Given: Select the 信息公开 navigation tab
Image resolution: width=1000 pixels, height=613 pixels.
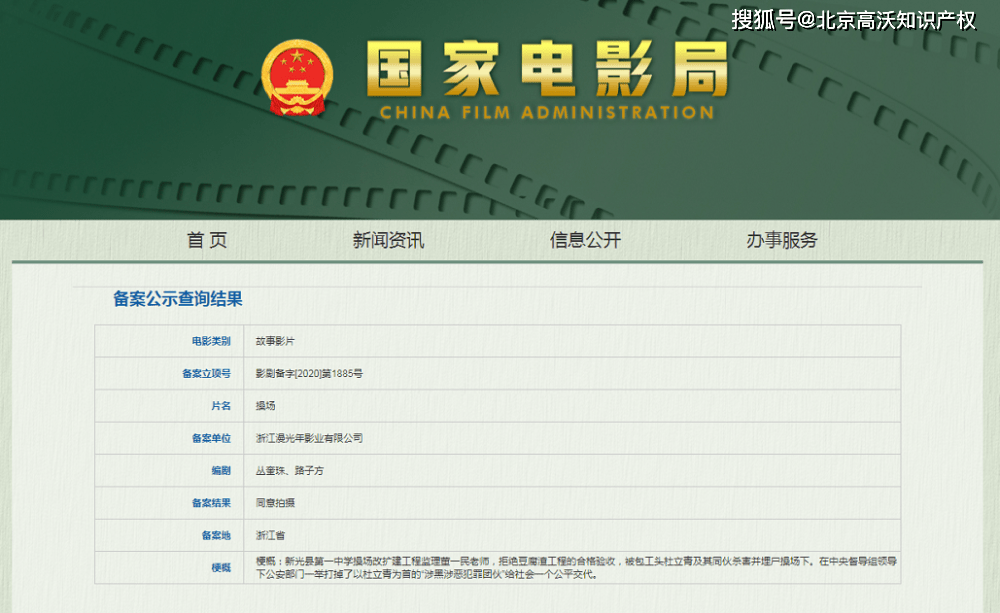Looking at the screenshot, I should click(x=586, y=240).
